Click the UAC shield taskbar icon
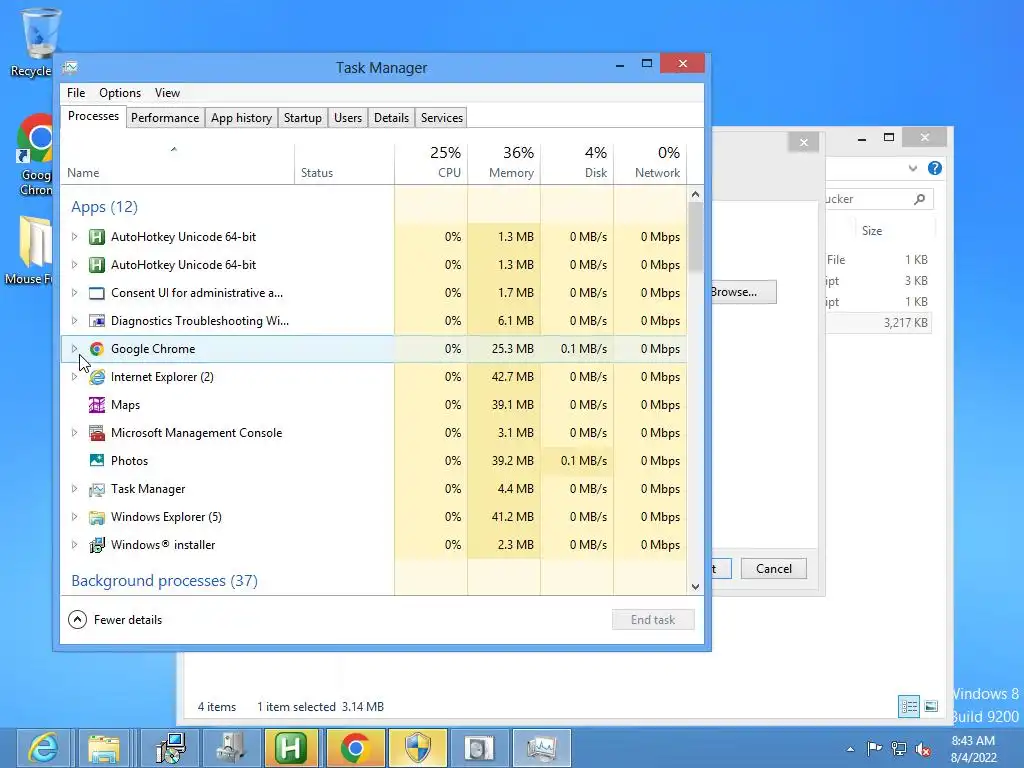Viewport: 1024px width, 768px height. (418, 748)
